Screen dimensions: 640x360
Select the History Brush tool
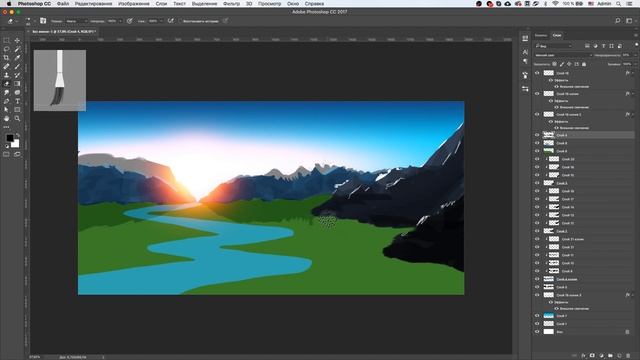[17, 75]
